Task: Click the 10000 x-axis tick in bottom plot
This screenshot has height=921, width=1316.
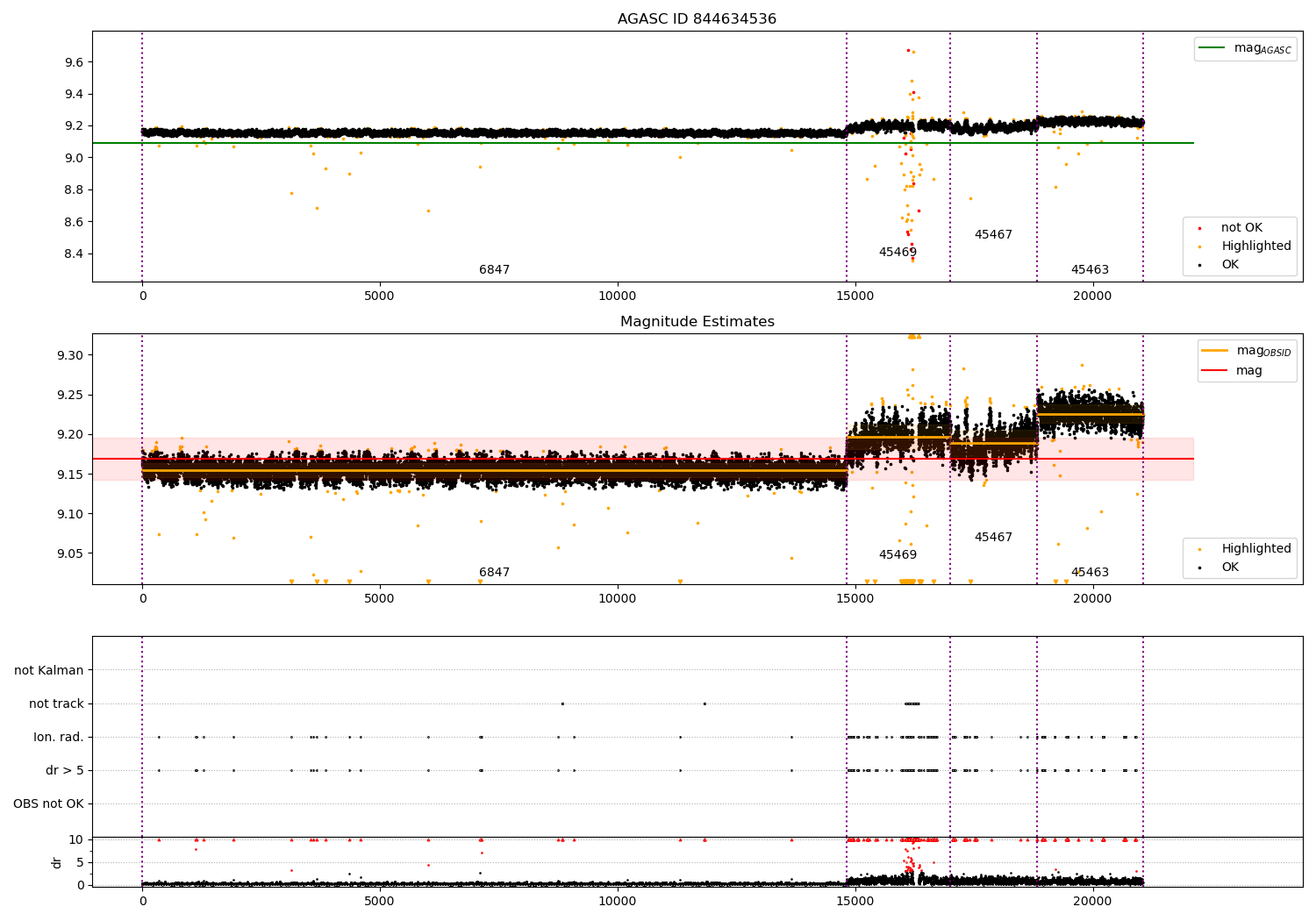Action: (618, 902)
